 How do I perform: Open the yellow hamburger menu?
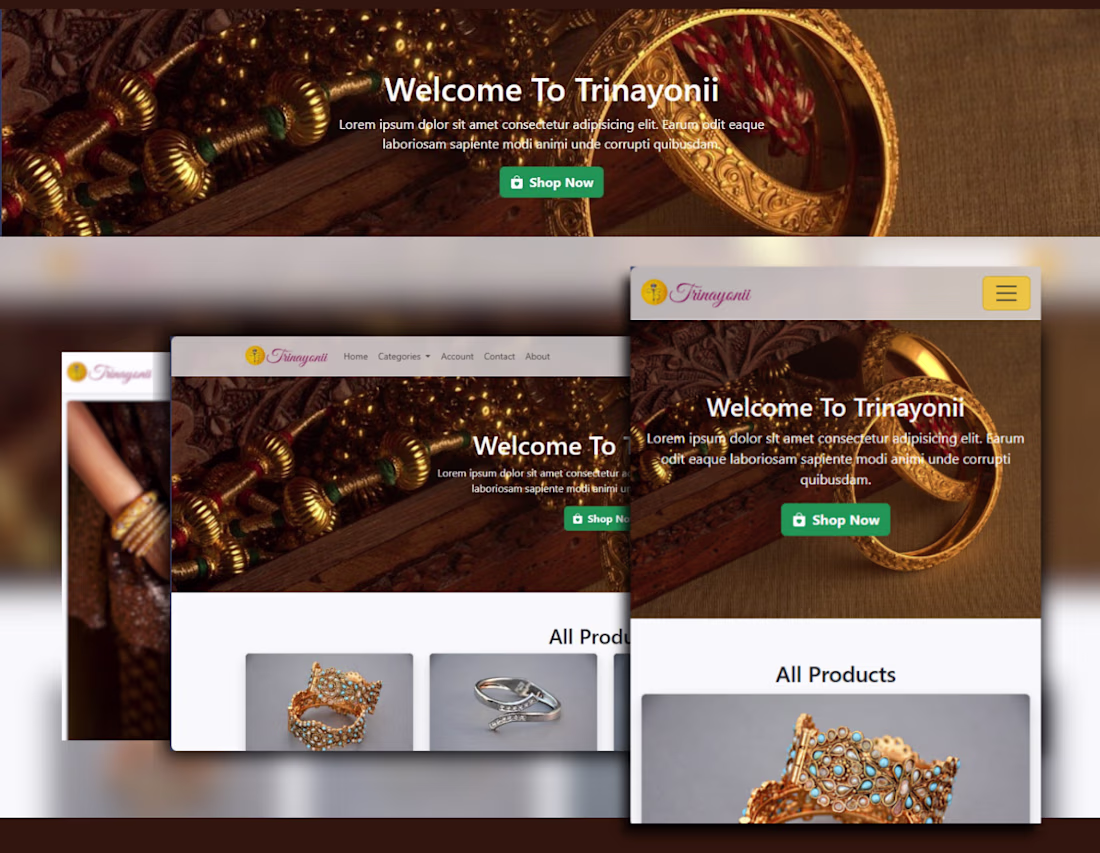pos(1006,293)
